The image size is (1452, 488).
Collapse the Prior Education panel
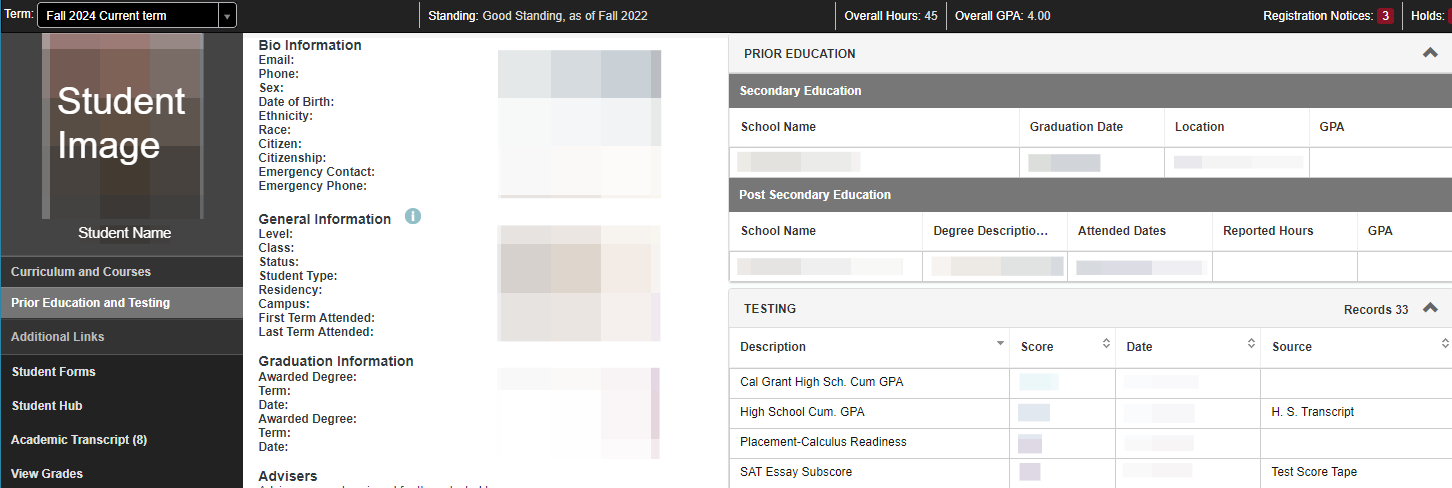(x=1430, y=53)
